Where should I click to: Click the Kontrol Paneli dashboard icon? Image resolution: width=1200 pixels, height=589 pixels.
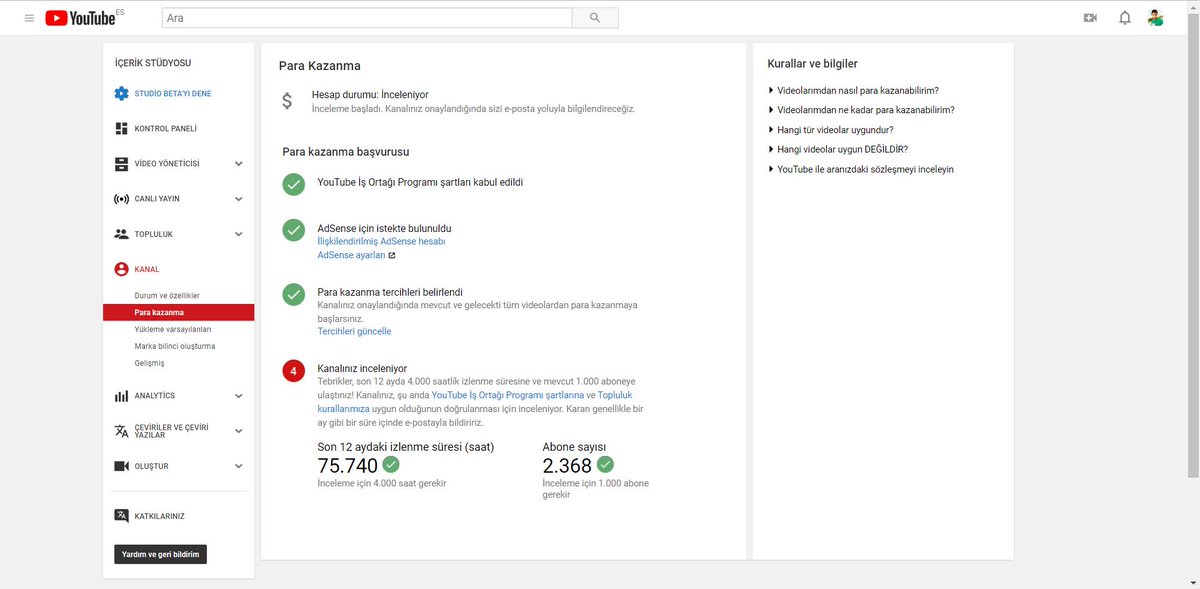pyautogui.click(x=121, y=129)
